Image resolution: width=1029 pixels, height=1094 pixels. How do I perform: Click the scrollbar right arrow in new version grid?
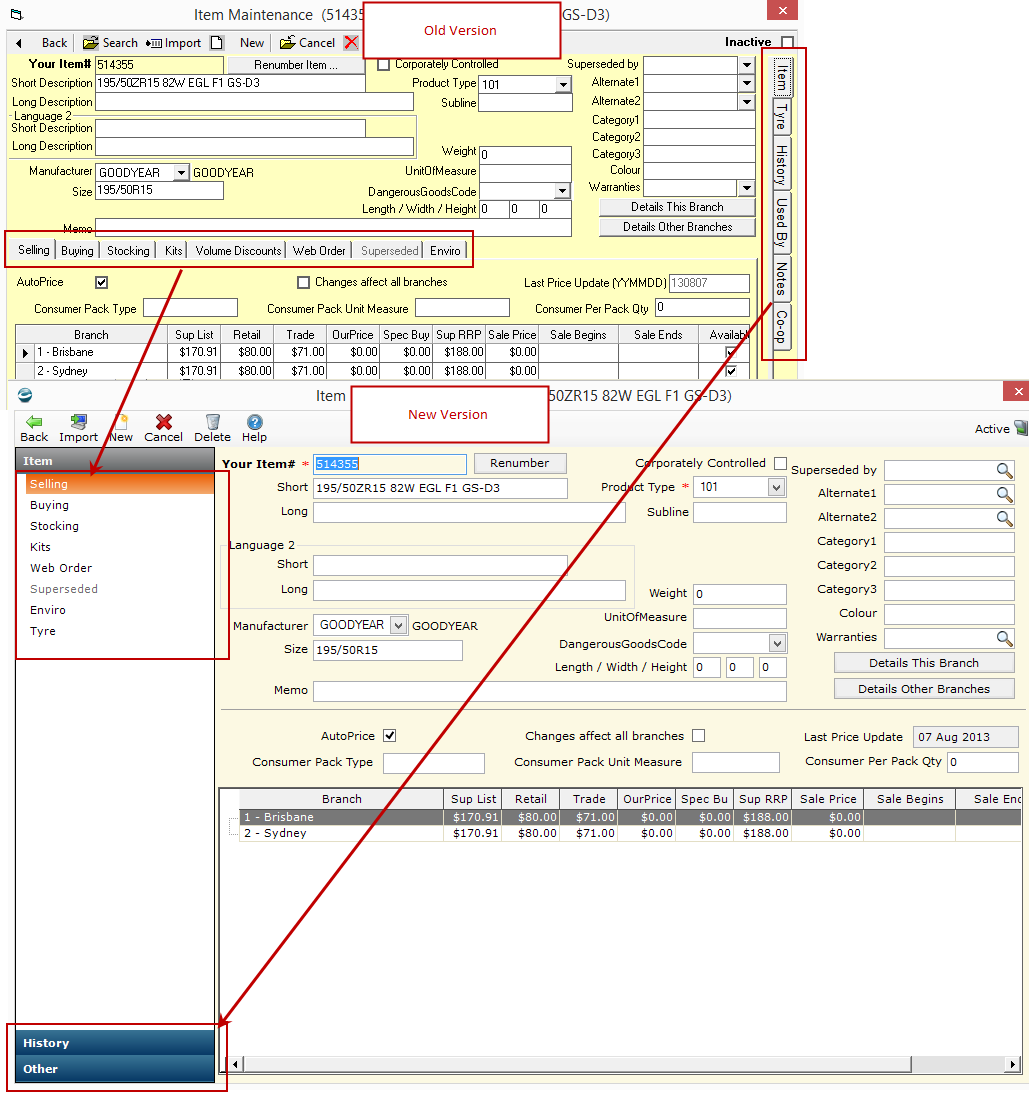tap(1013, 1064)
